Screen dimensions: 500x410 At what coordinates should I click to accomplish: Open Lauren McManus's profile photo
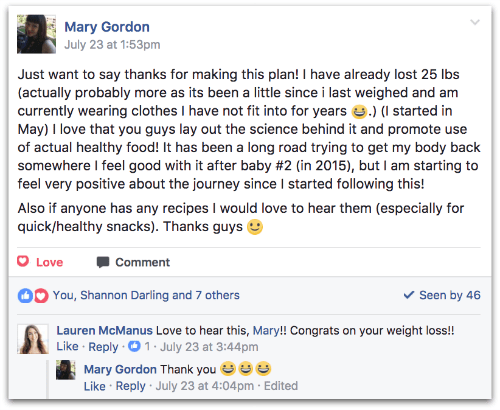click(33, 339)
